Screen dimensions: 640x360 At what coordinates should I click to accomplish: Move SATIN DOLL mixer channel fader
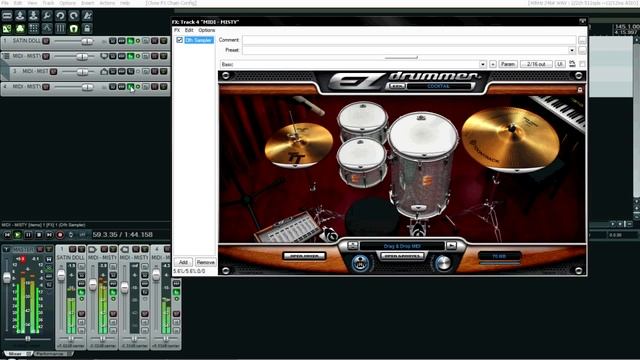pyautogui.click(x=61, y=276)
